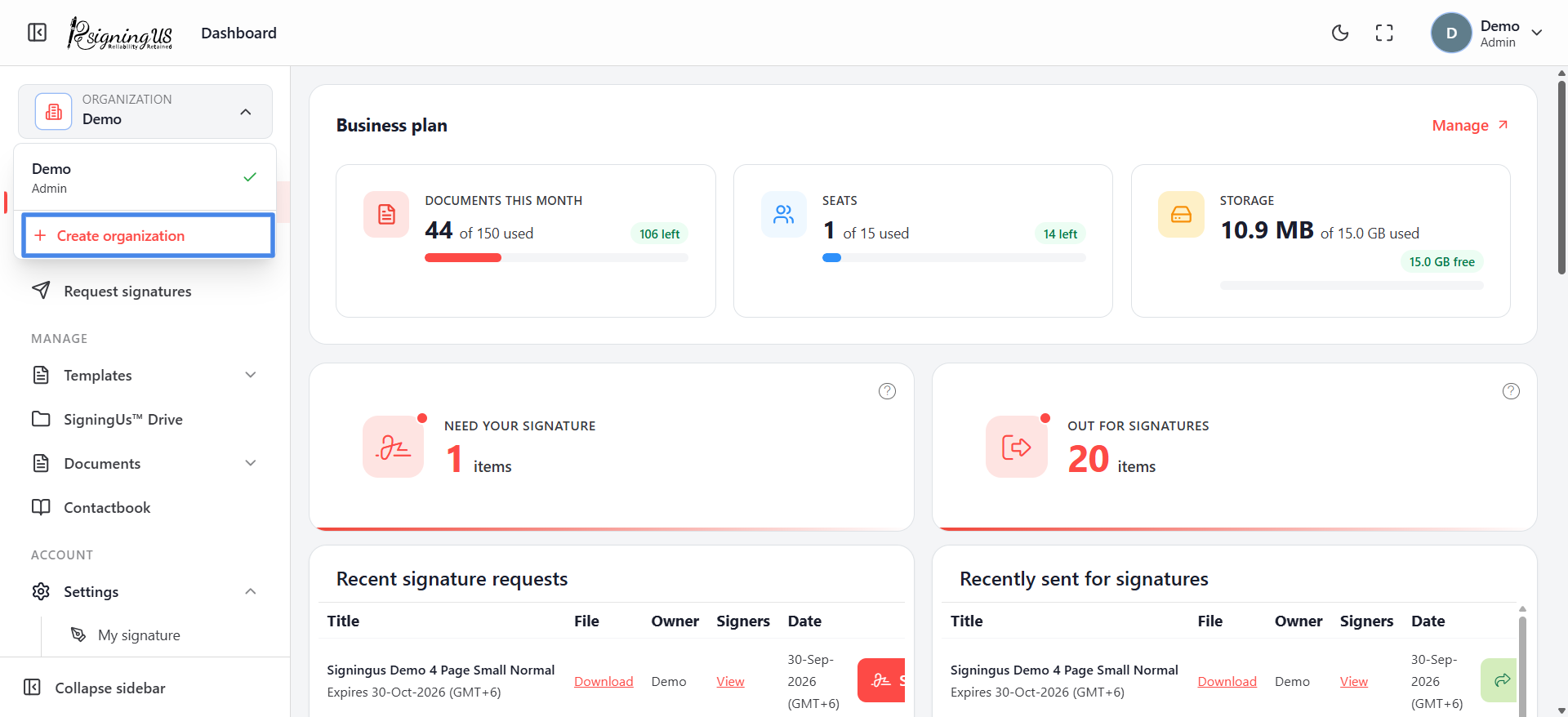The width and height of the screenshot is (1568, 717).
Task: Click green share arrow button
Action: pyautogui.click(x=1499, y=680)
